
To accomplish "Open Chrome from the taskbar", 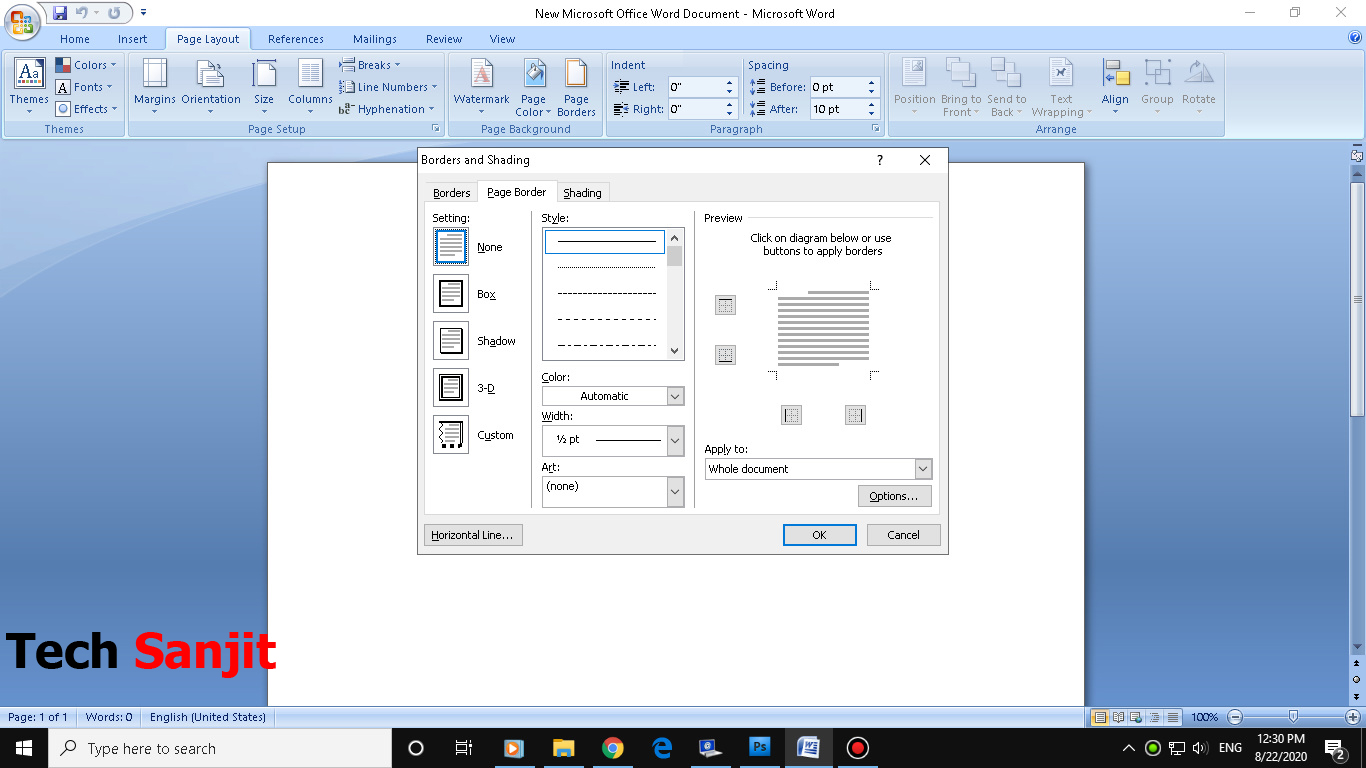I will coord(613,748).
